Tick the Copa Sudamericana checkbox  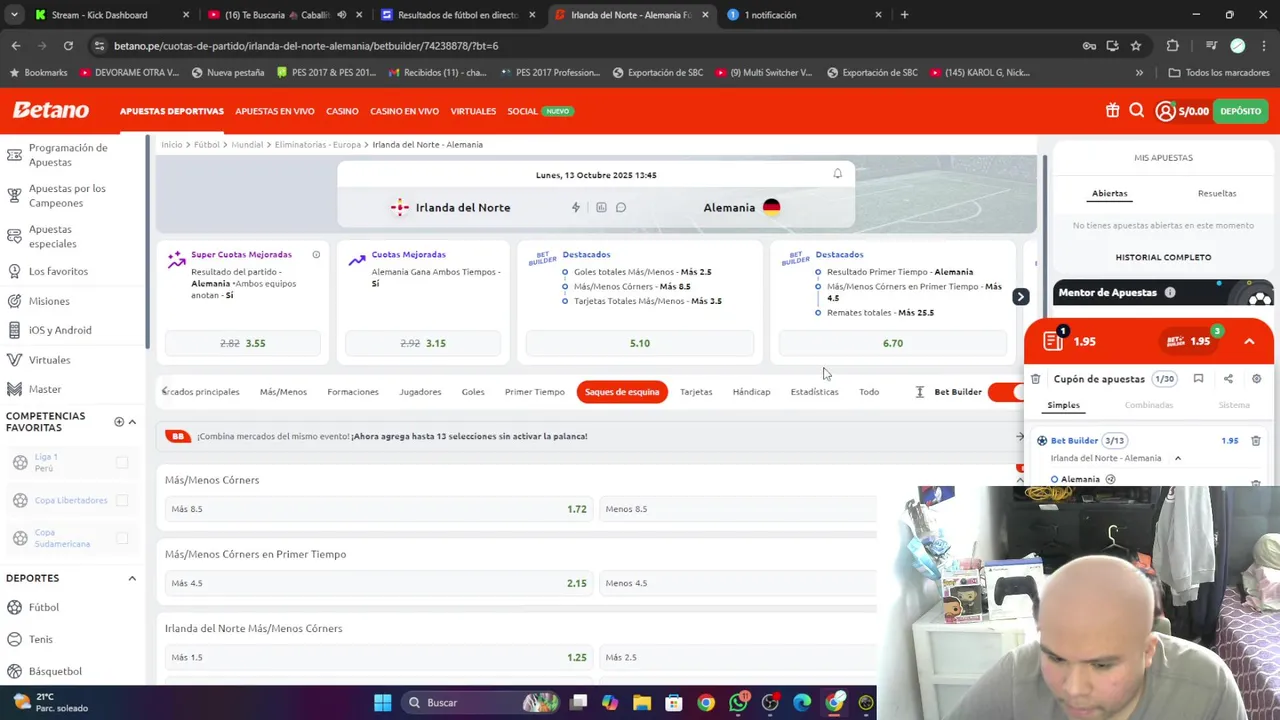(122, 538)
